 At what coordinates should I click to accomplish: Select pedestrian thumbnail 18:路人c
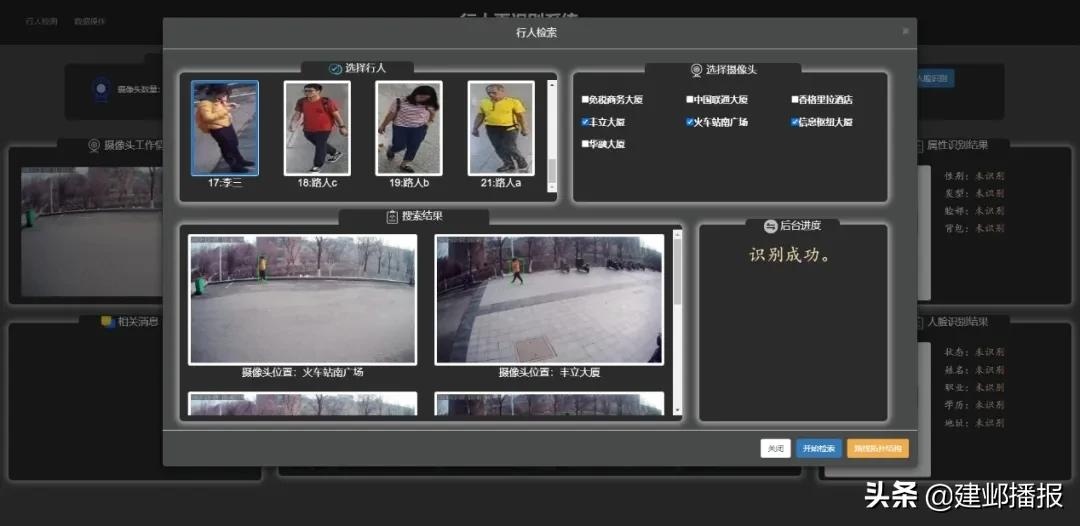pos(317,128)
